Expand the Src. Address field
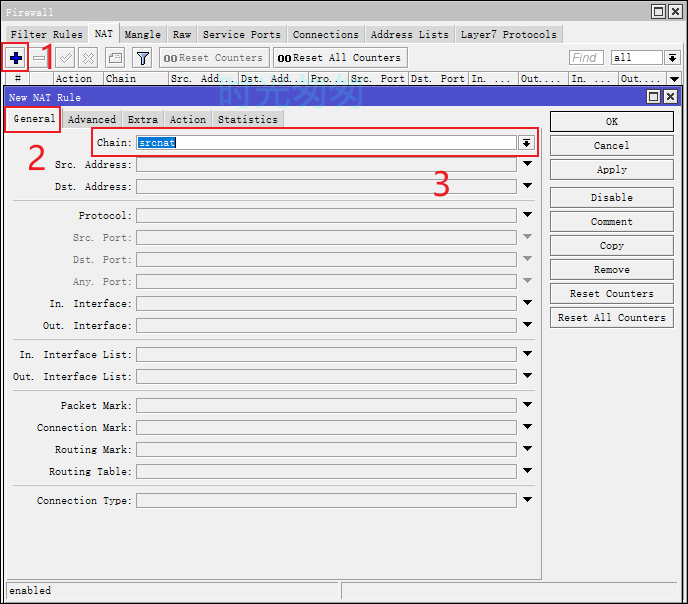This screenshot has width=688, height=604. pos(527,164)
